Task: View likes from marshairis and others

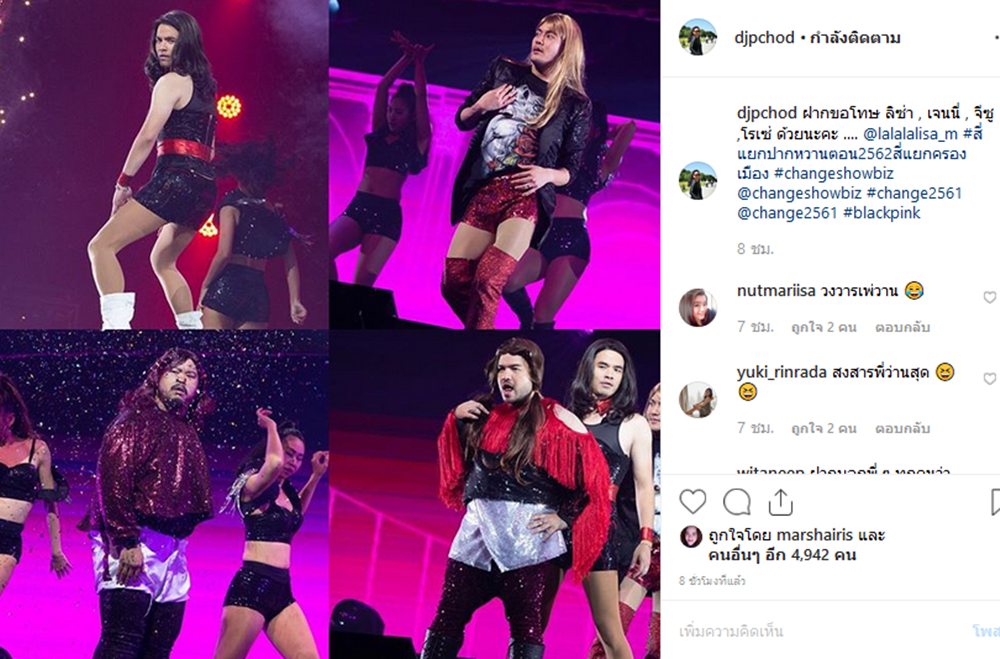Action: tap(797, 545)
